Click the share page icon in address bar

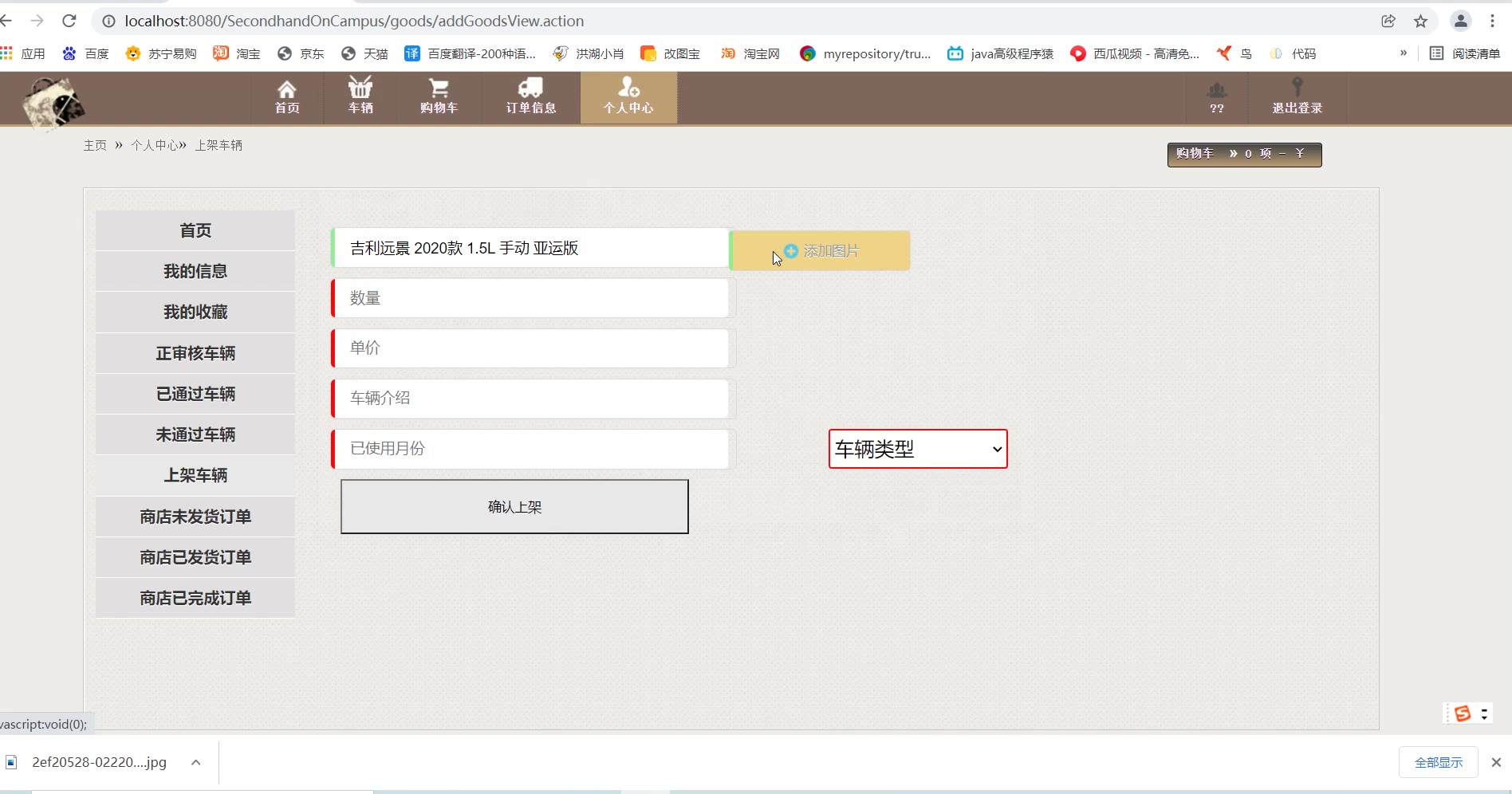click(x=1388, y=22)
